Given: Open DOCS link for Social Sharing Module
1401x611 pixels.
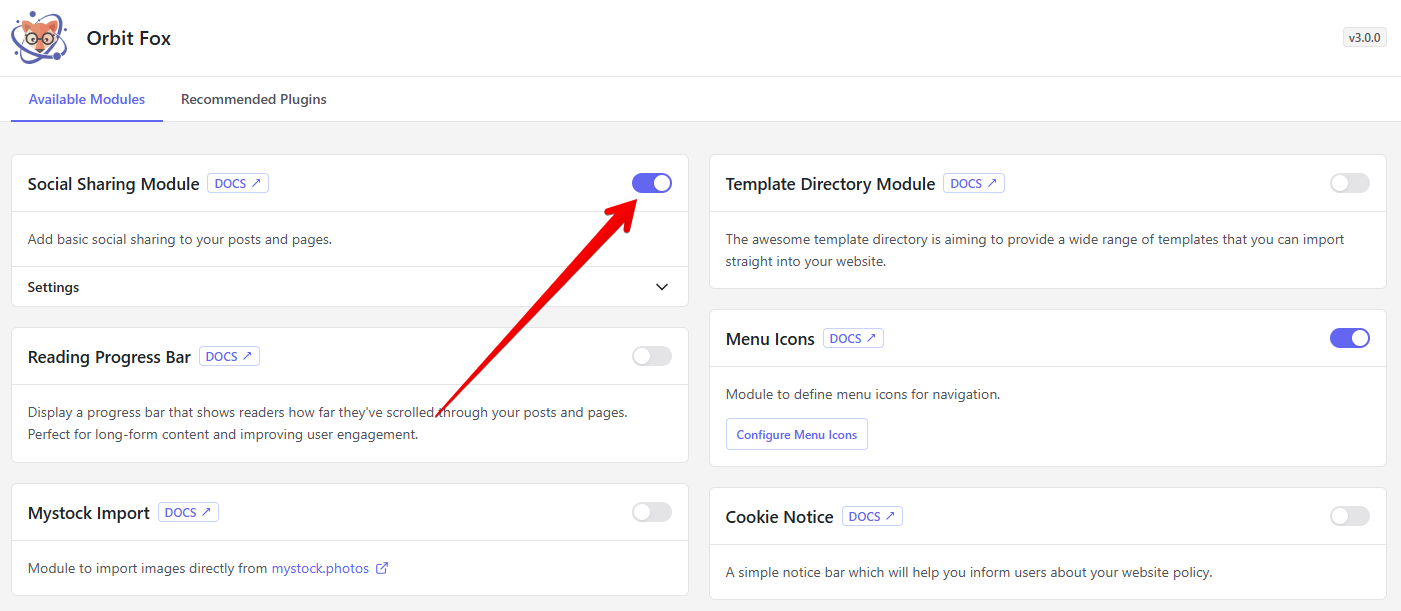Looking at the screenshot, I should tap(238, 184).
